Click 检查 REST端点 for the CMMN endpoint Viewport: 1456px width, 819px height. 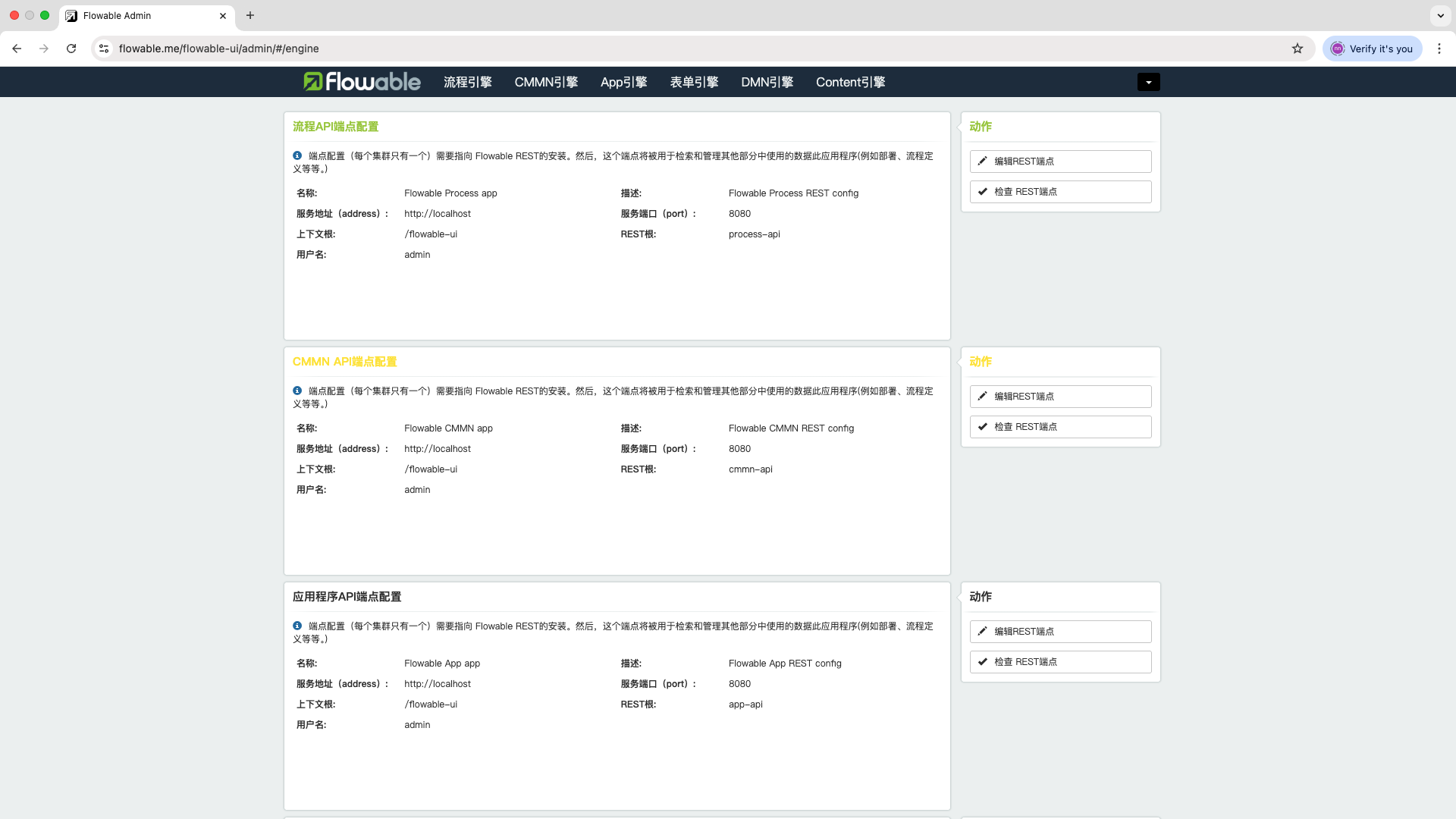coord(1060,427)
